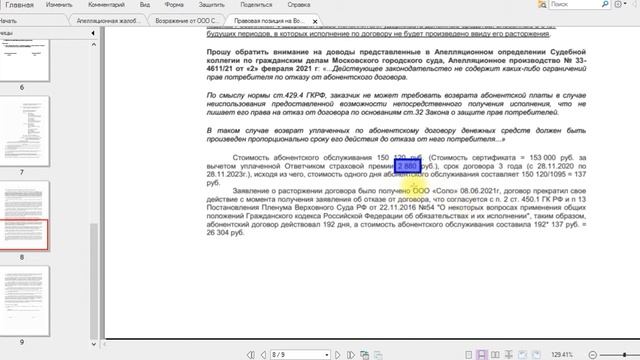
Task: Open the Вид ribbon tab
Action: pyautogui.click(x=144, y=5)
